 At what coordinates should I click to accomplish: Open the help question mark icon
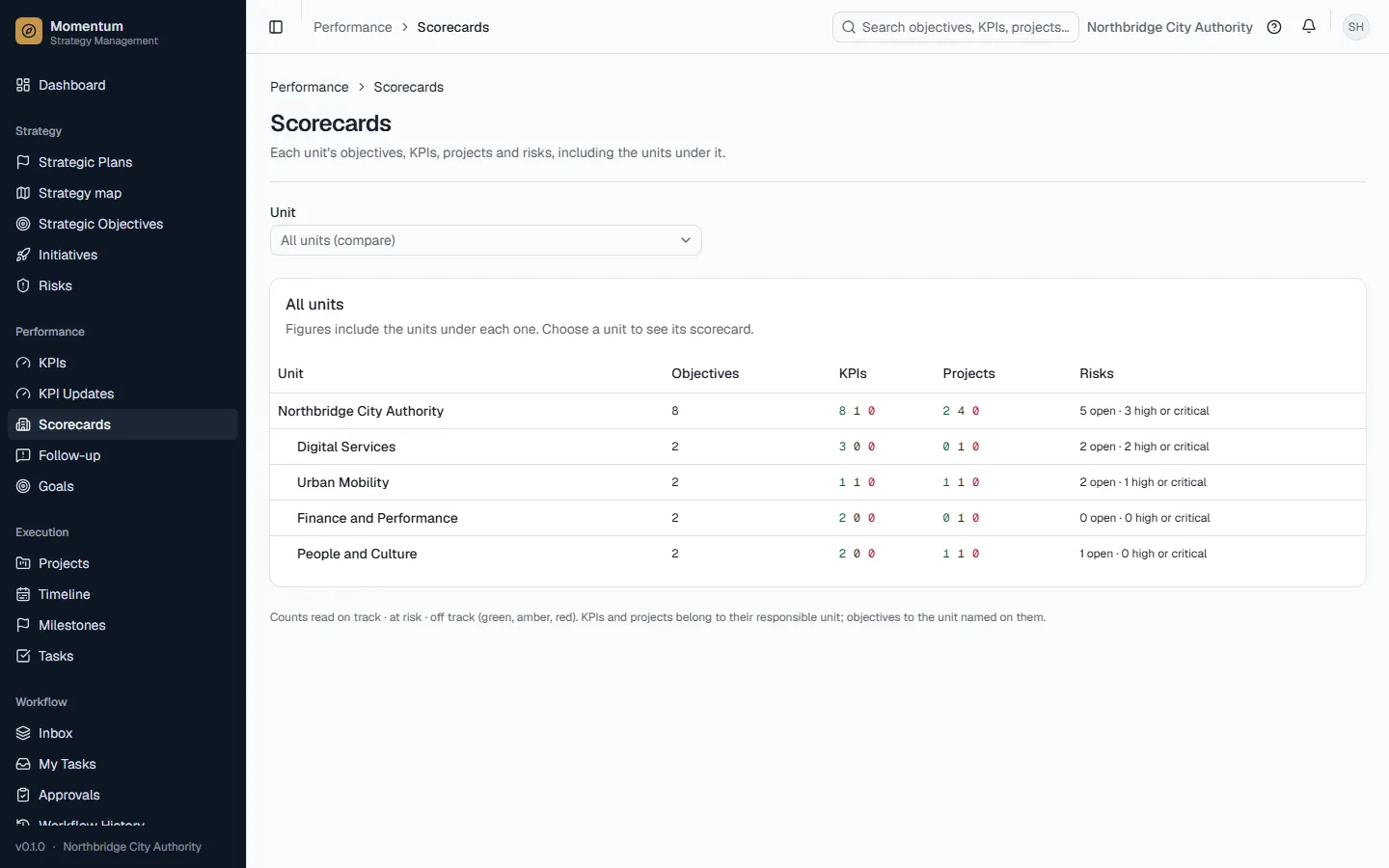[x=1274, y=27]
